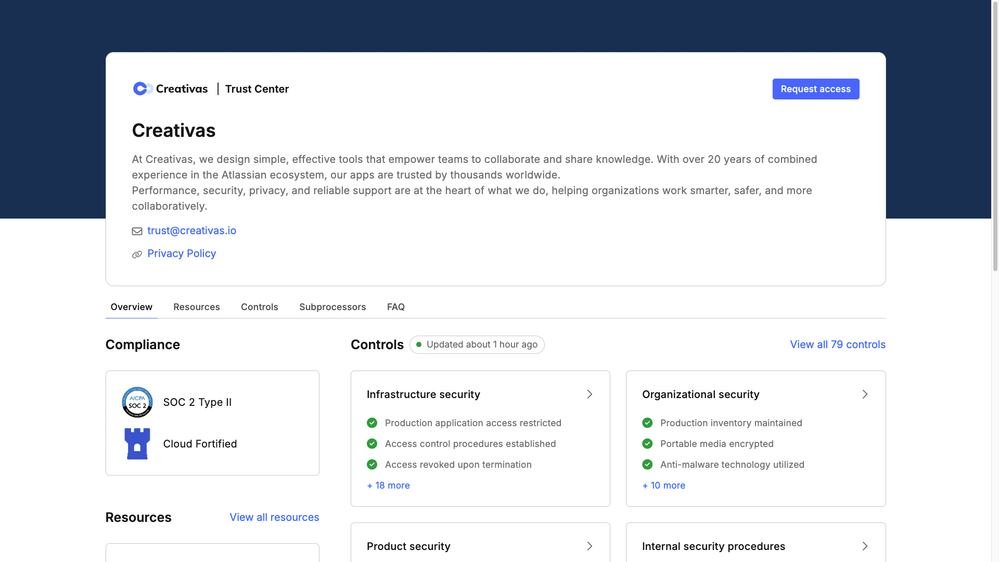The image size is (999, 562).
Task: Click green check for Portable media encrypted
Action: coord(647,443)
